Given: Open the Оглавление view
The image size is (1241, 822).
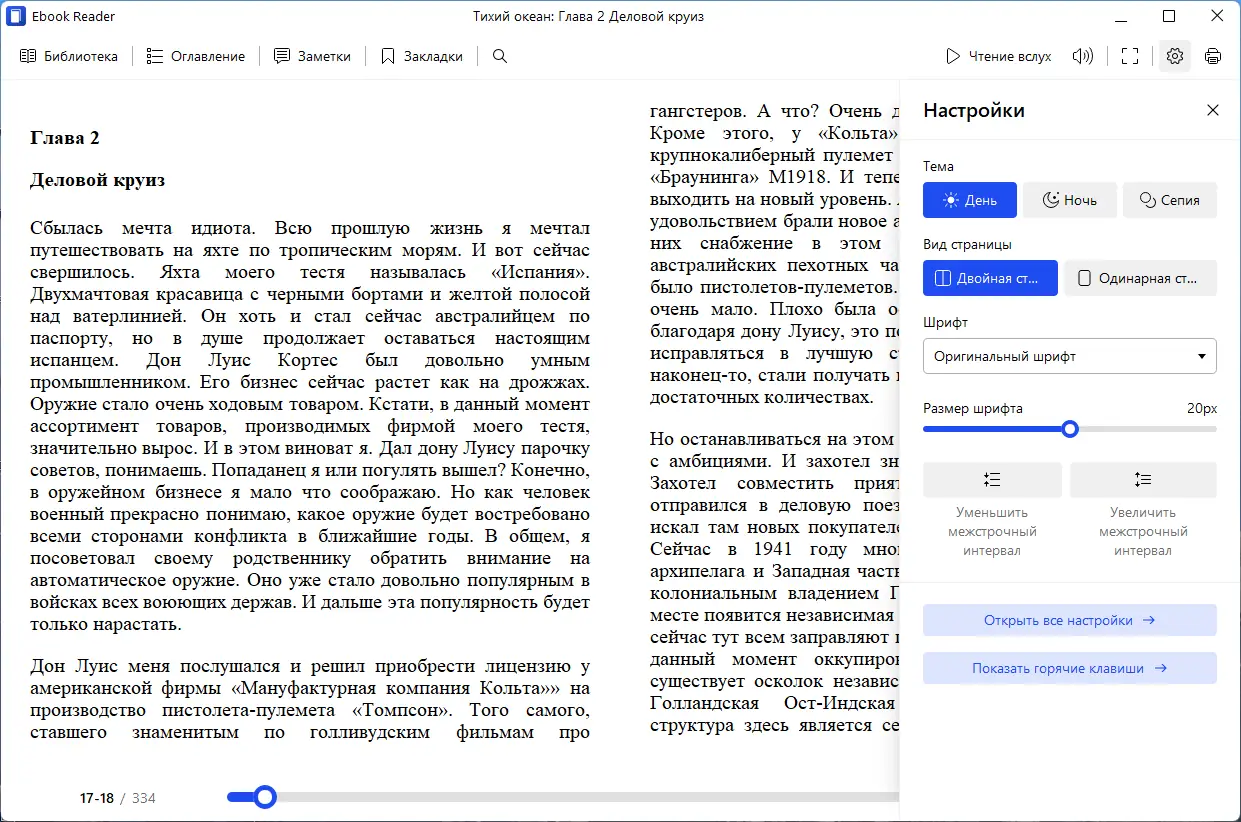Looking at the screenshot, I should pos(196,56).
